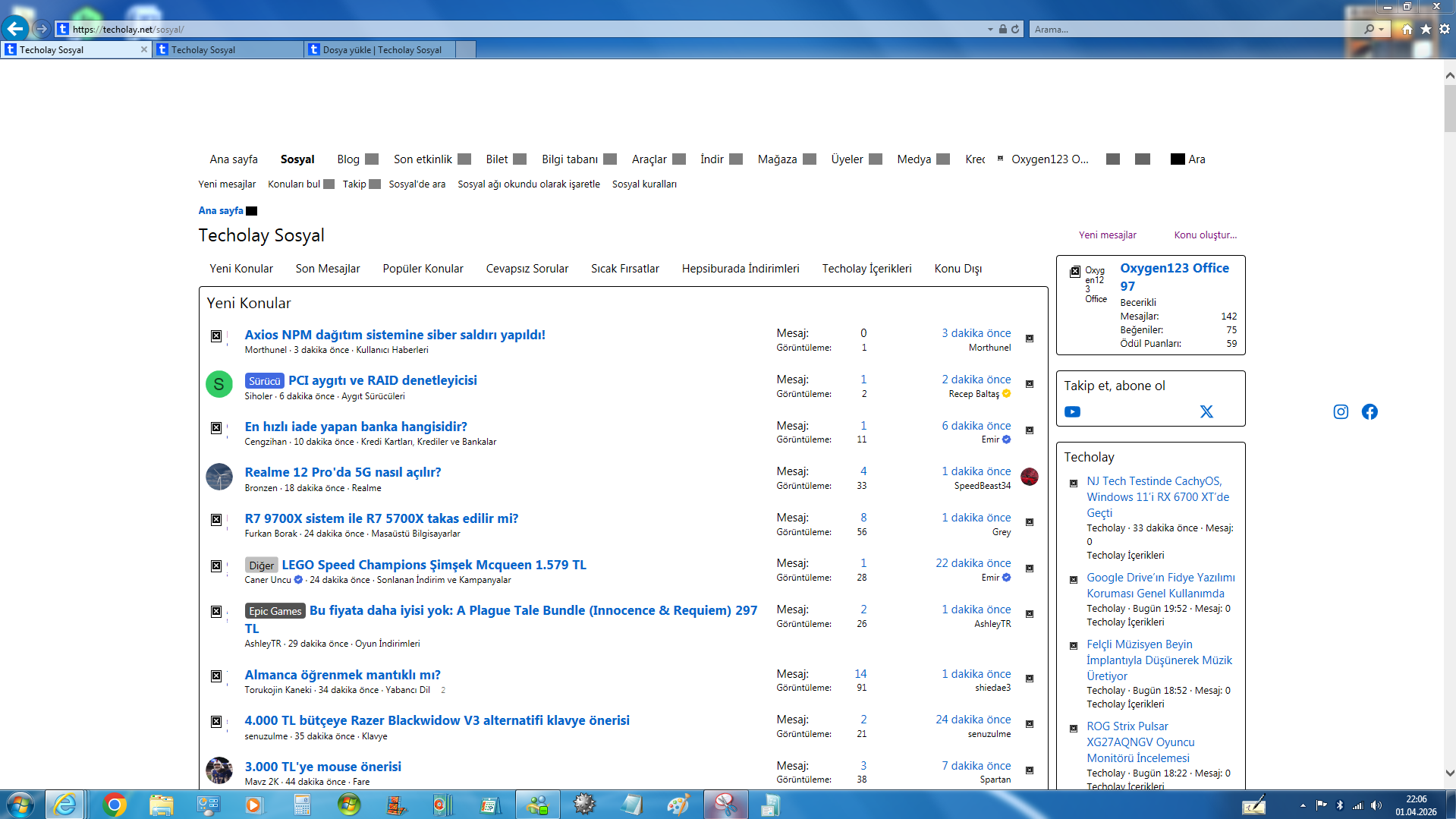Image resolution: width=1456 pixels, height=819 pixels.
Task: Switch to the Popüler Konular tab
Action: click(x=423, y=269)
